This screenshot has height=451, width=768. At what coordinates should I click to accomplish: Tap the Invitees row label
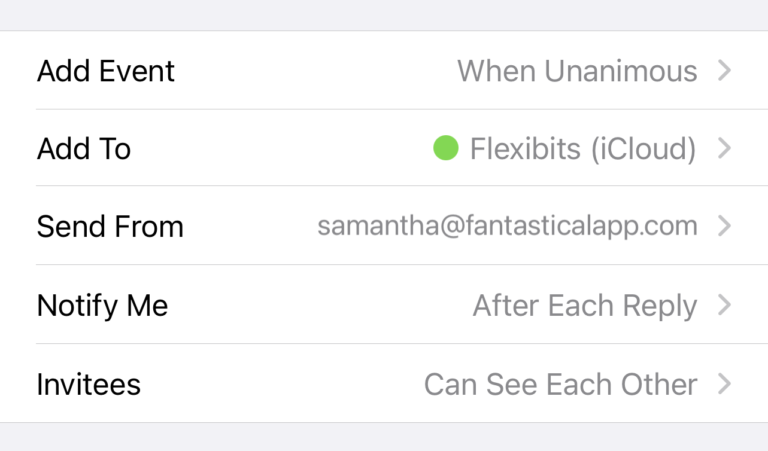point(88,384)
